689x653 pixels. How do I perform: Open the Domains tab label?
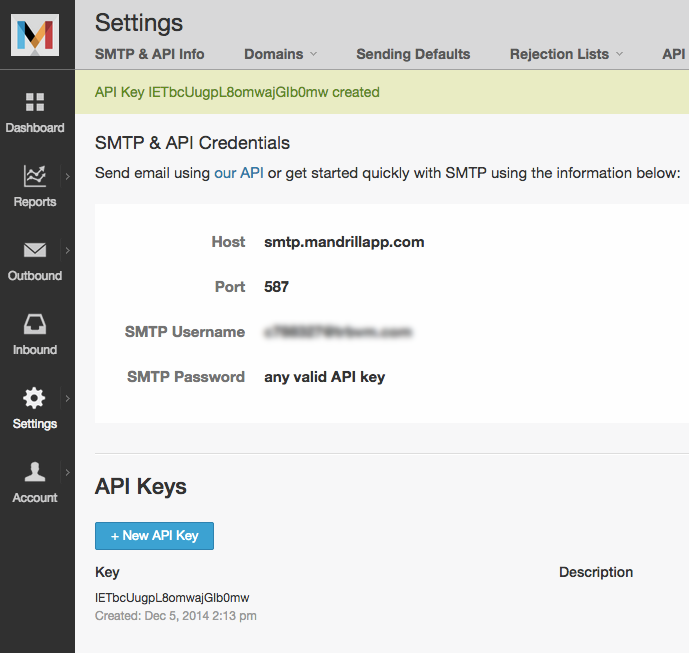(x=273, y=54)
